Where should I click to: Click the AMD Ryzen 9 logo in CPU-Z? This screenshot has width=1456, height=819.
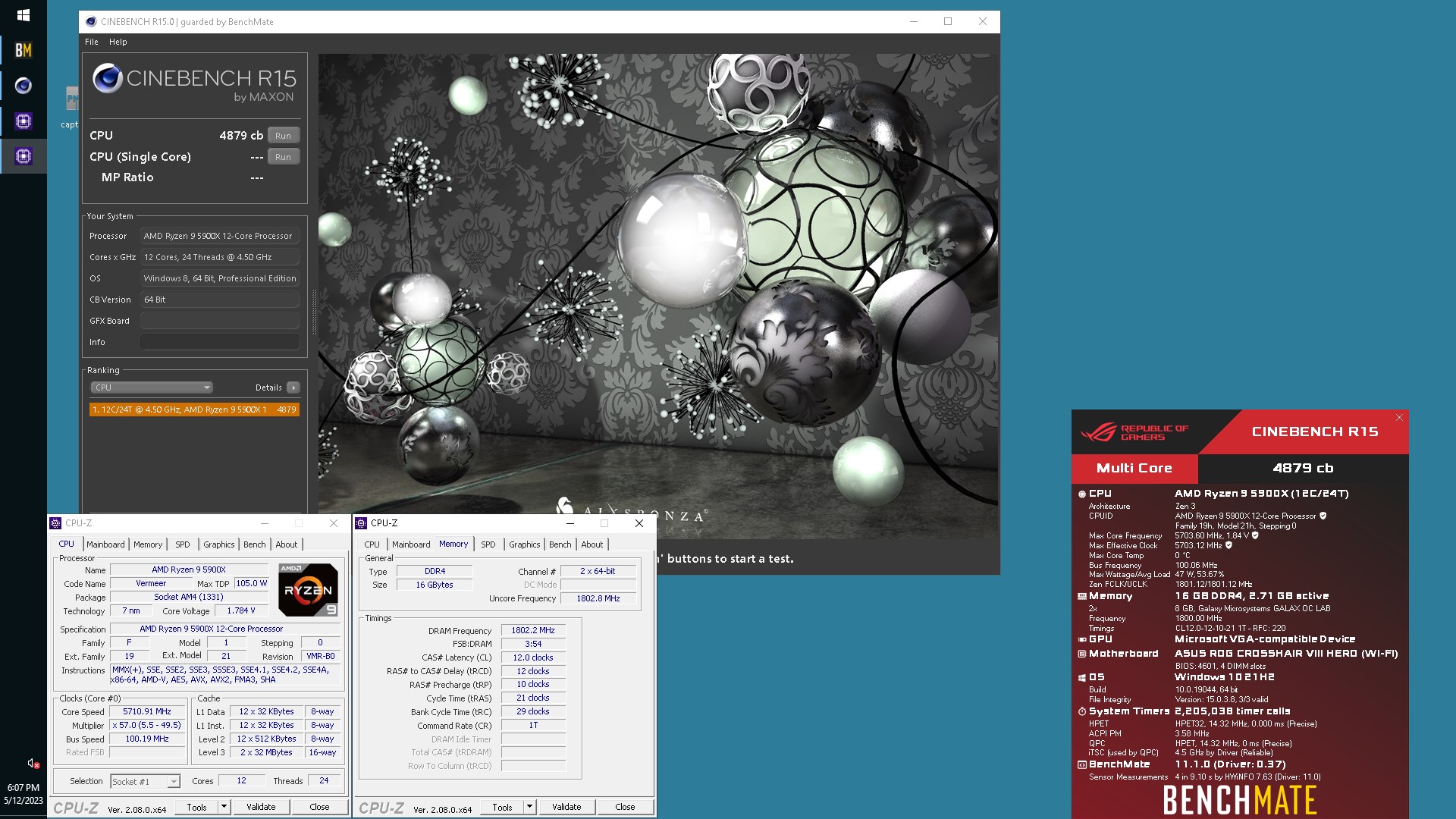[308, 589]
